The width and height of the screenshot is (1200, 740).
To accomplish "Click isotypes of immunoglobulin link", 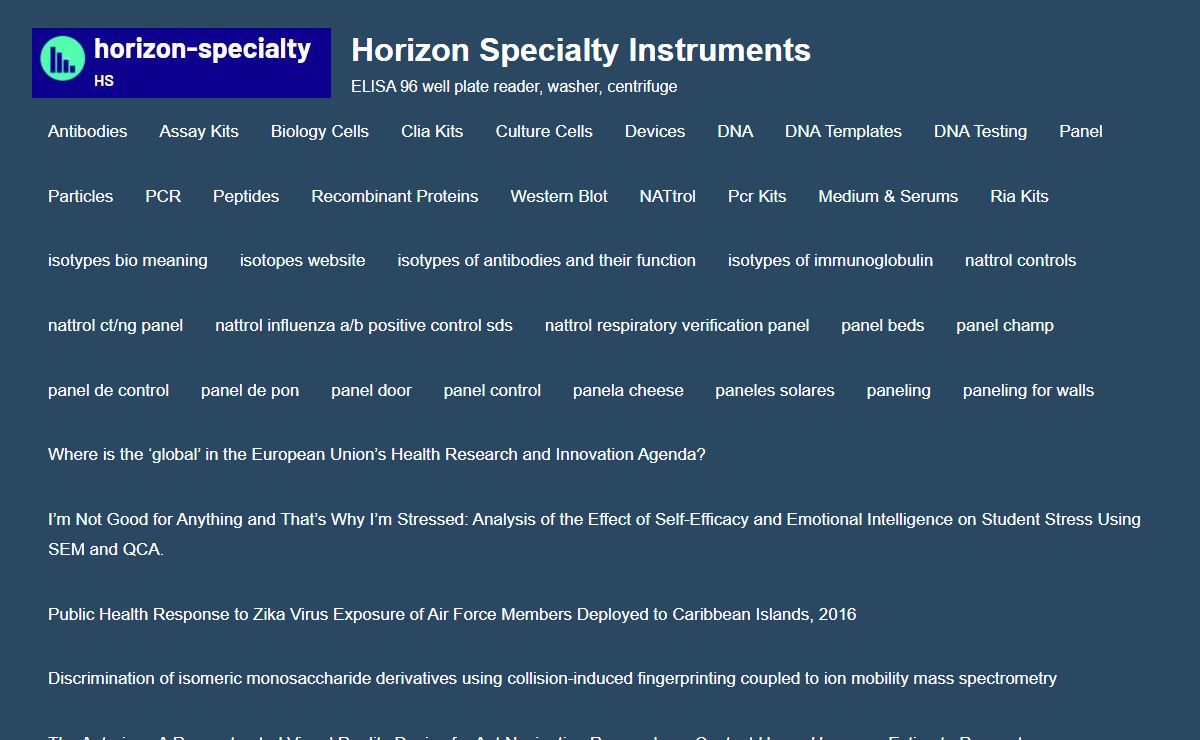I will [x=830, y=260].
